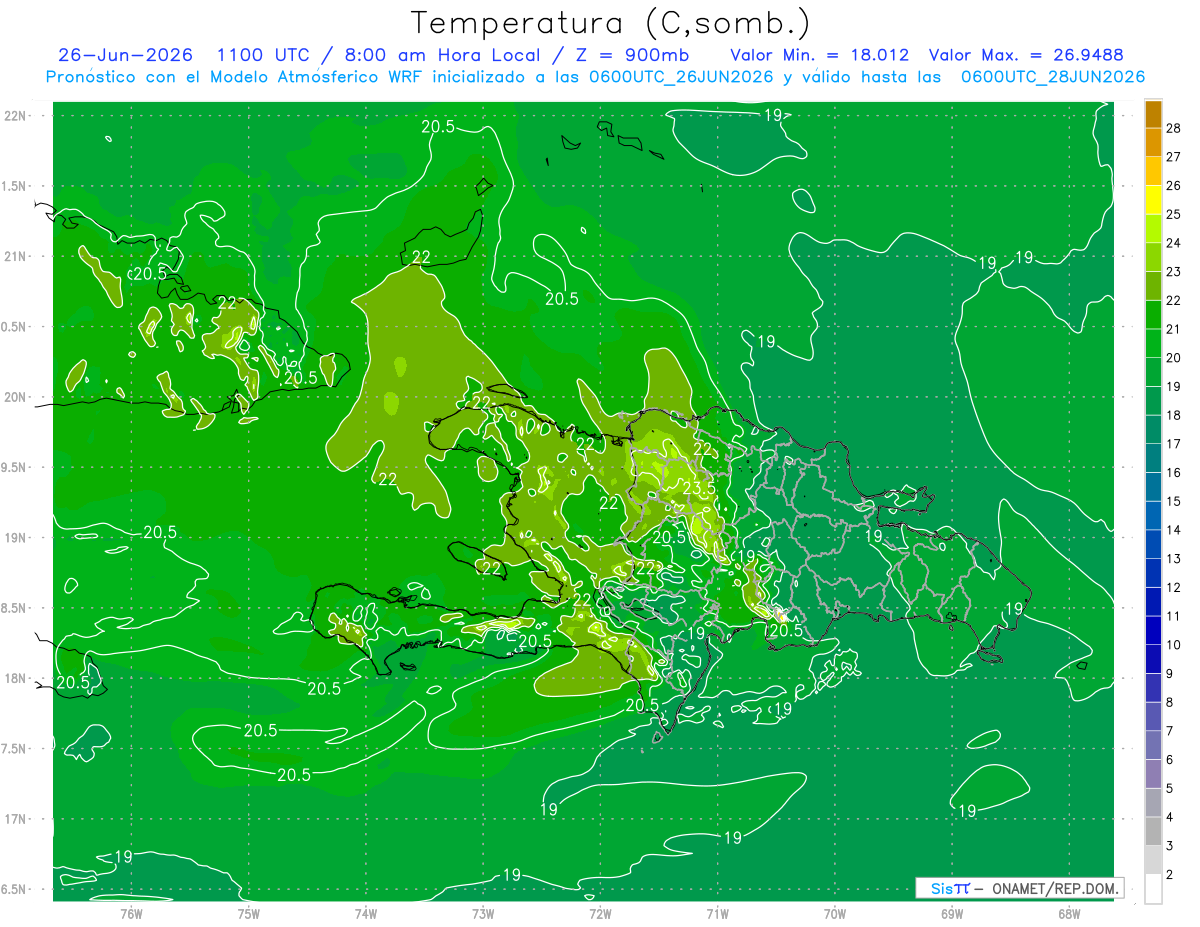The width and height of the screenshot is (1200, 927).
Task: Click the colorbar label "28"
Action: [1174, 128]
